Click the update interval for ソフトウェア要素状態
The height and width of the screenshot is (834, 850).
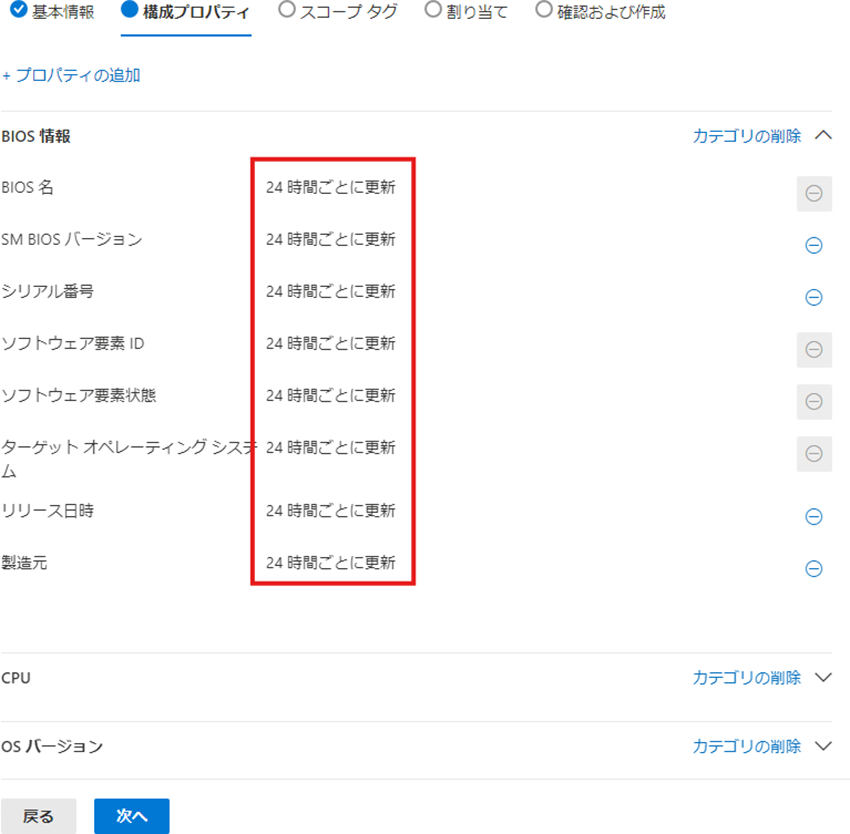pyautogui.click(x=331, y=395)
